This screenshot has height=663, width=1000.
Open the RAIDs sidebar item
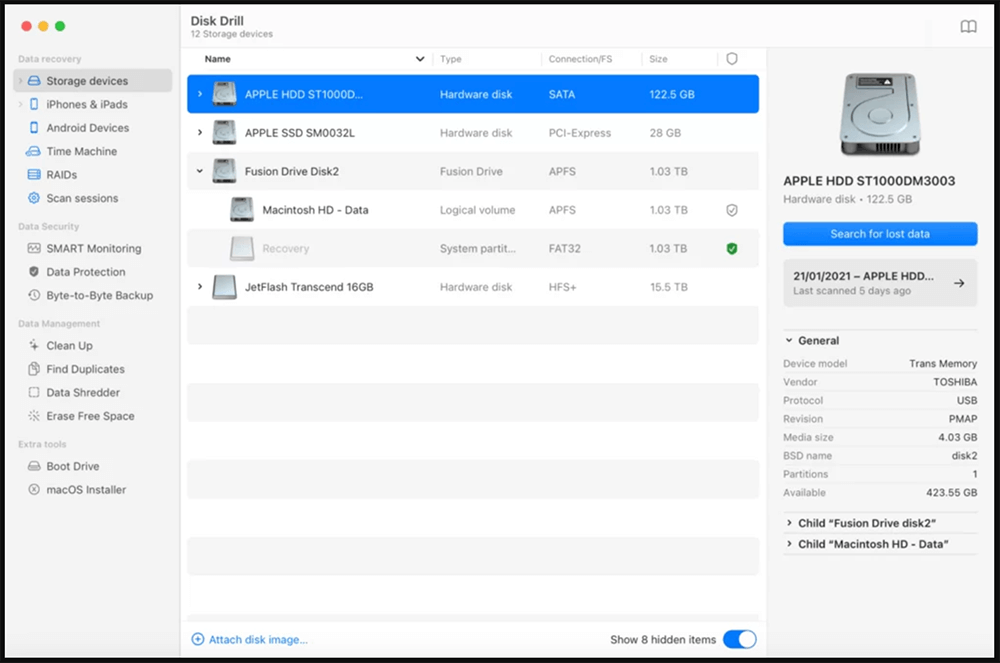61,175
